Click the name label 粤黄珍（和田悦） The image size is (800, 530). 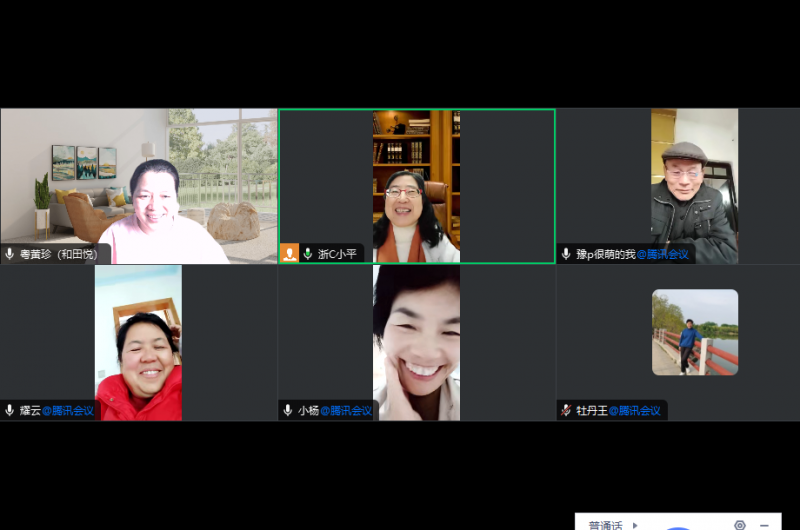pyautogui.click(x=59, y=254)
